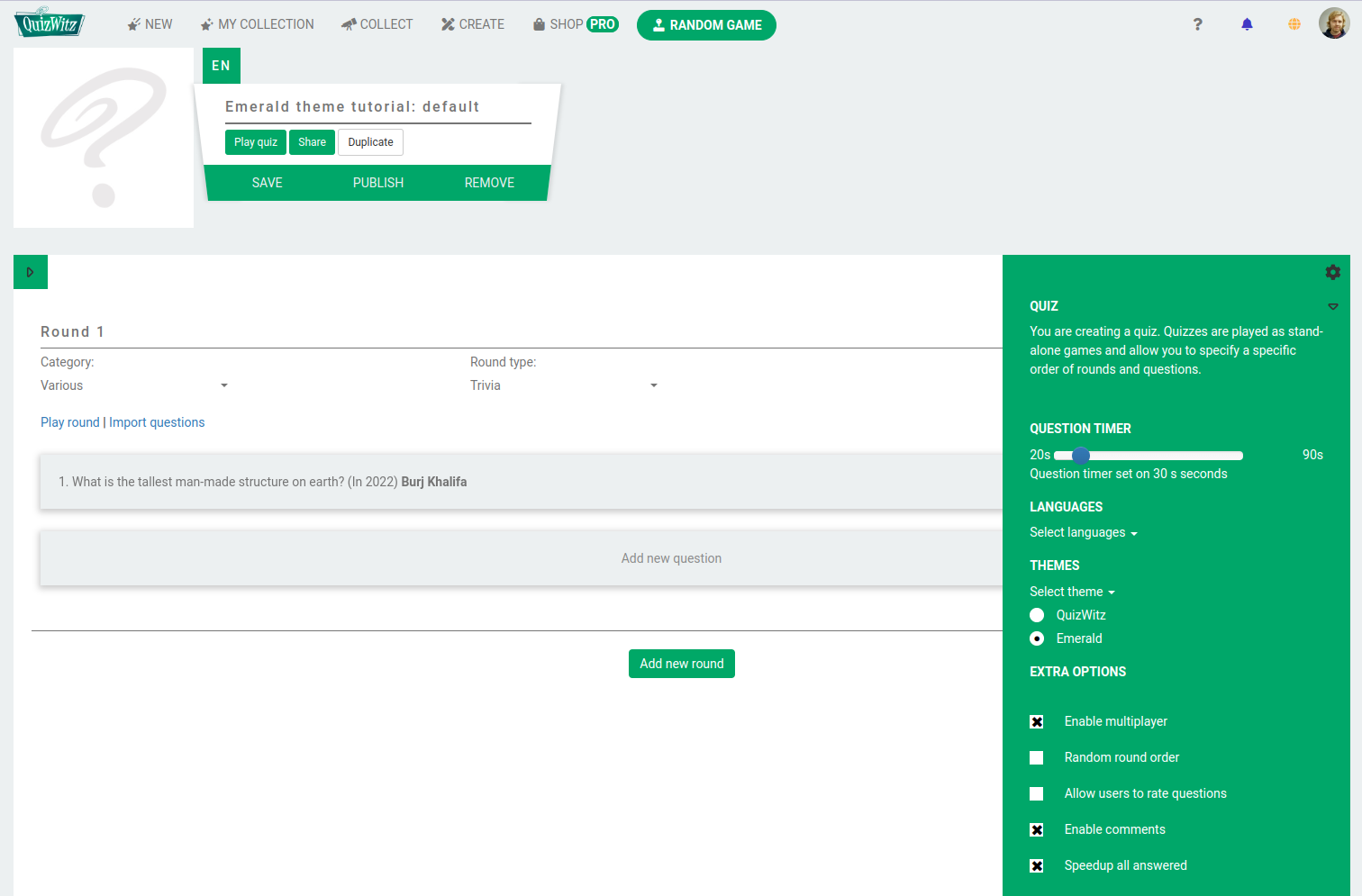The image size is (1362, 896).
Task: Expand the Select languages dropdown
Action: click(x=1082, y=532)
